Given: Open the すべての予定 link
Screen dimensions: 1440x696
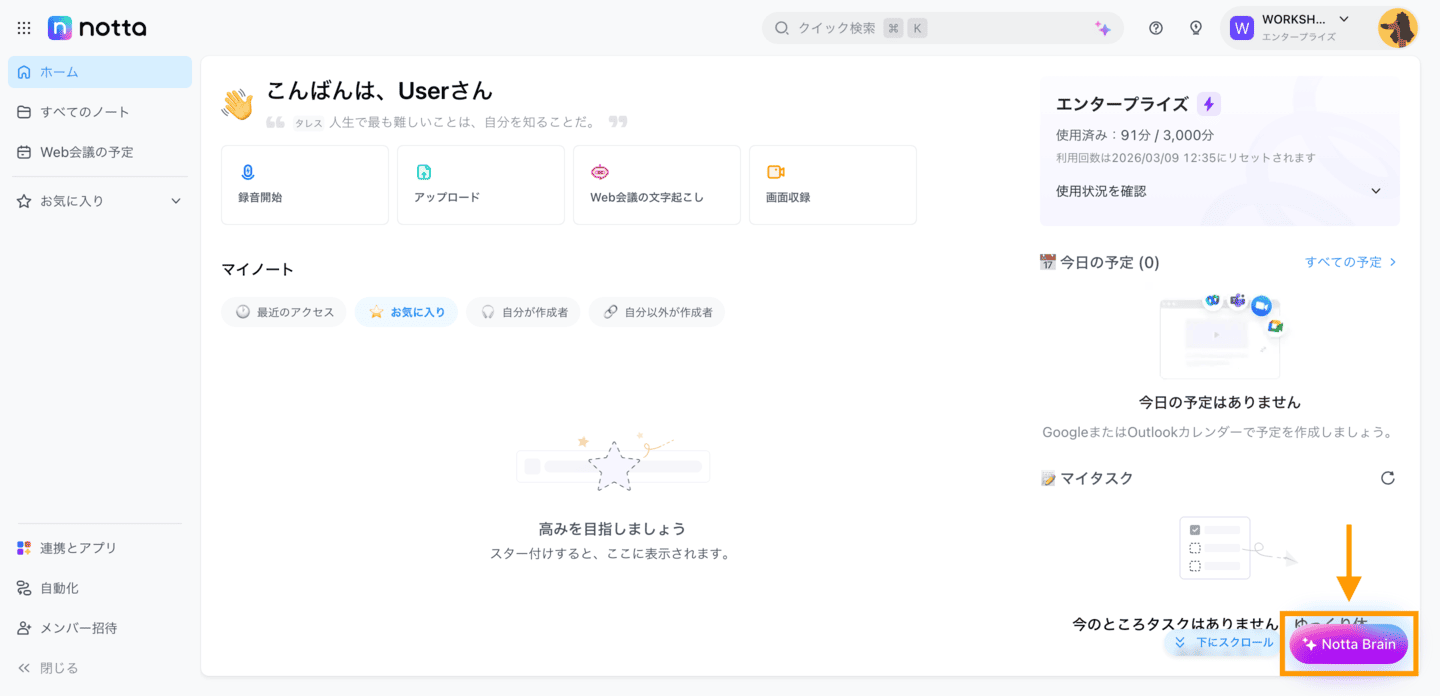Looking at the screenshot, I should pos(1350,262).
